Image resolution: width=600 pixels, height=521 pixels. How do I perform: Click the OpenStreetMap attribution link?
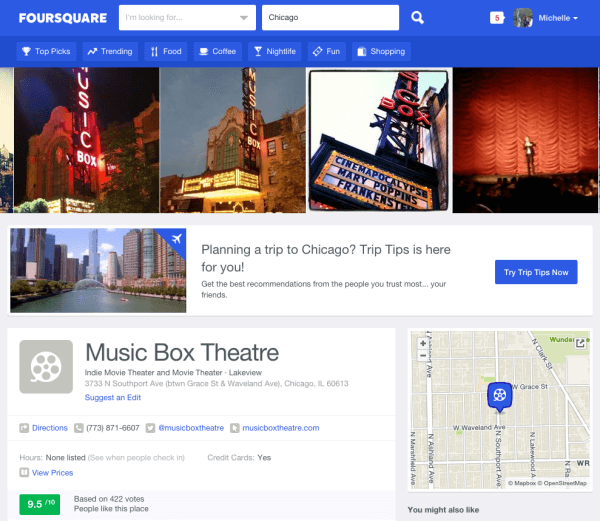[562, 483]
